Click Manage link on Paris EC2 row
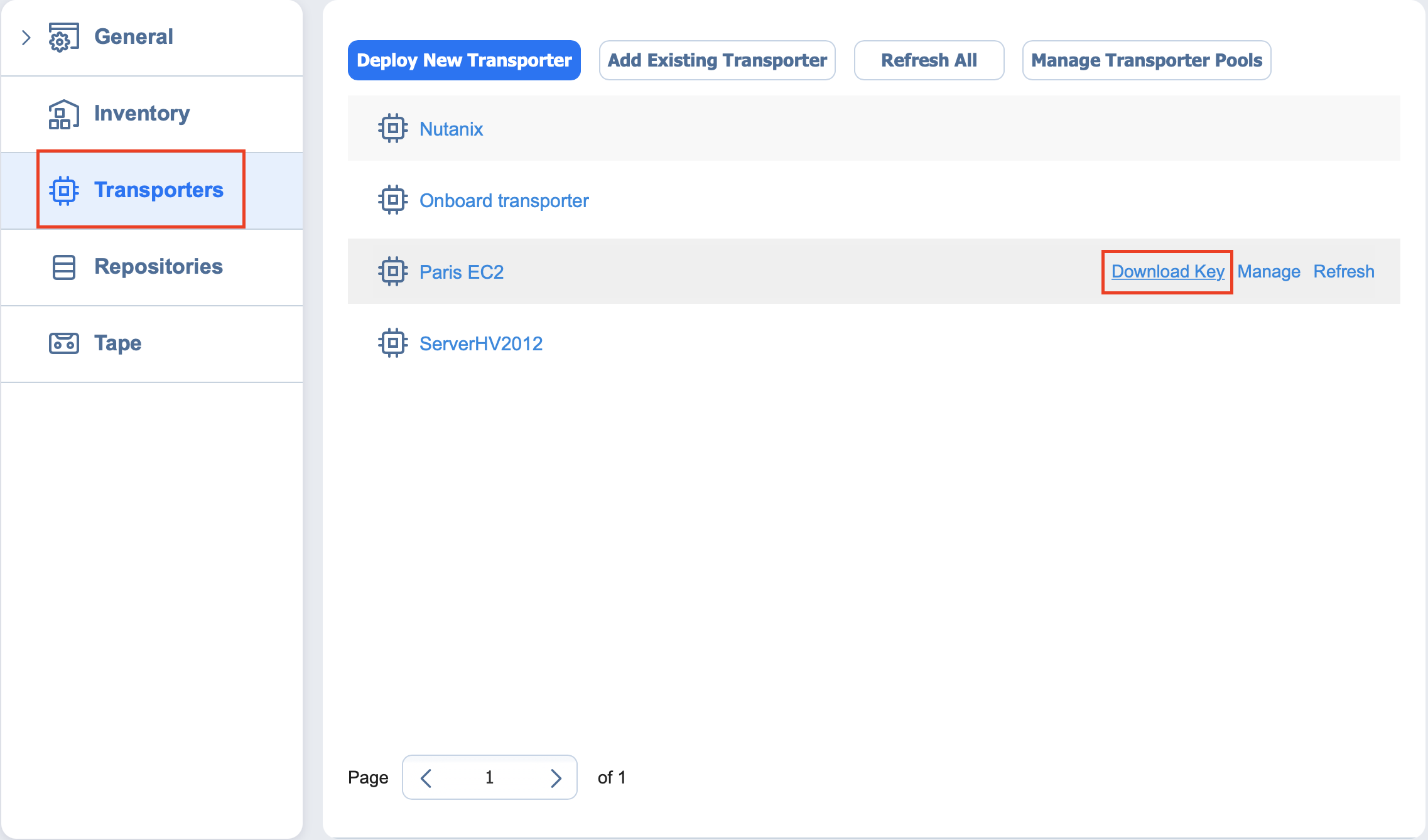This screenshot has width=1428, height=840. [x=1268, y=271]
